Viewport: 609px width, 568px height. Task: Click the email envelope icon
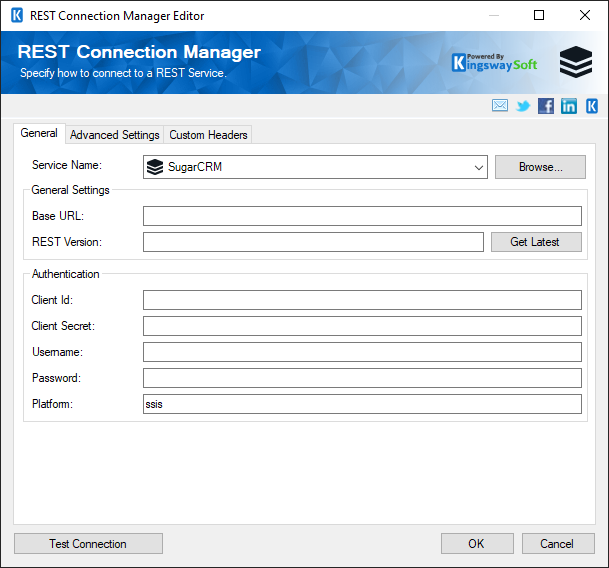(499, 106)
